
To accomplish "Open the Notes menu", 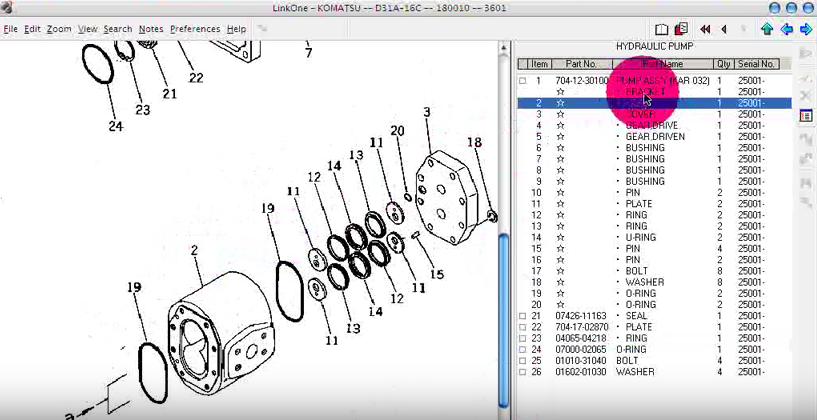I will (151, 29).
